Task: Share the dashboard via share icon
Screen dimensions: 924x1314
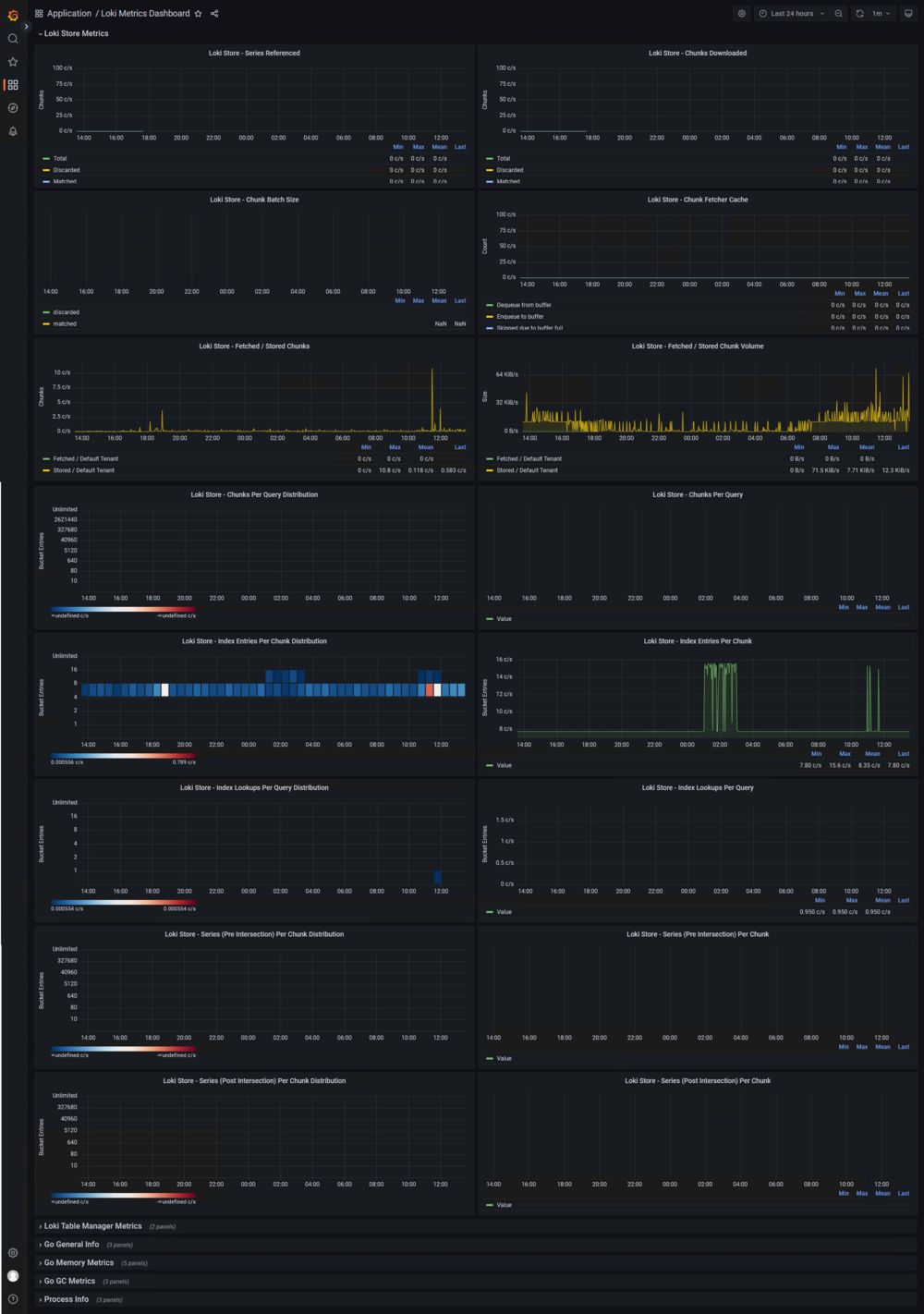Action: tap(214, 14)
